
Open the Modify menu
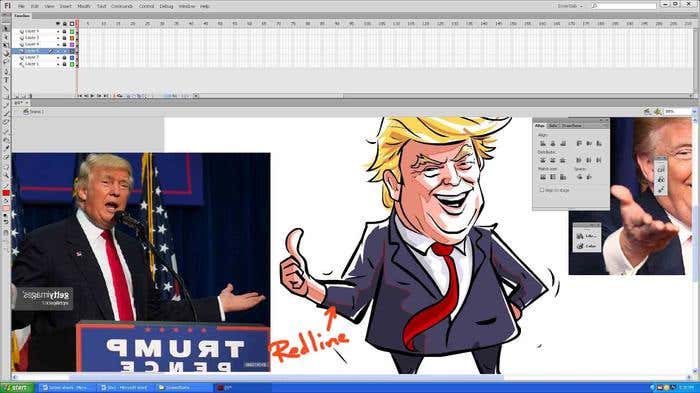84,6
